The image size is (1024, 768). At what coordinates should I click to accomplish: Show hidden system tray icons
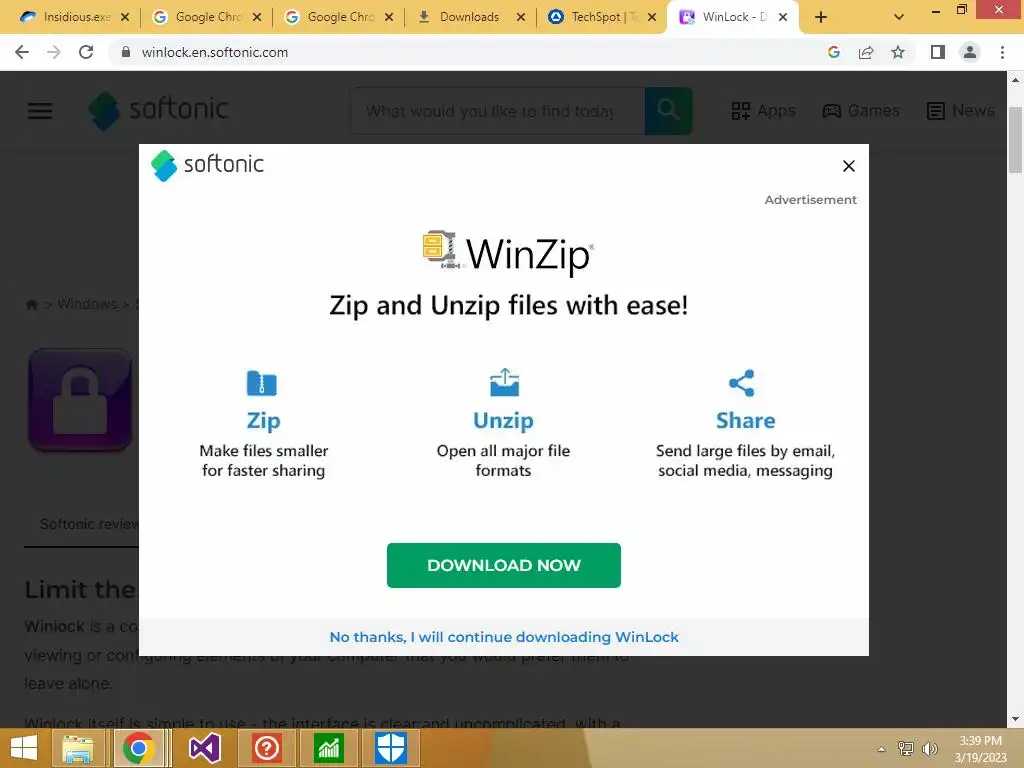(881, 749)
